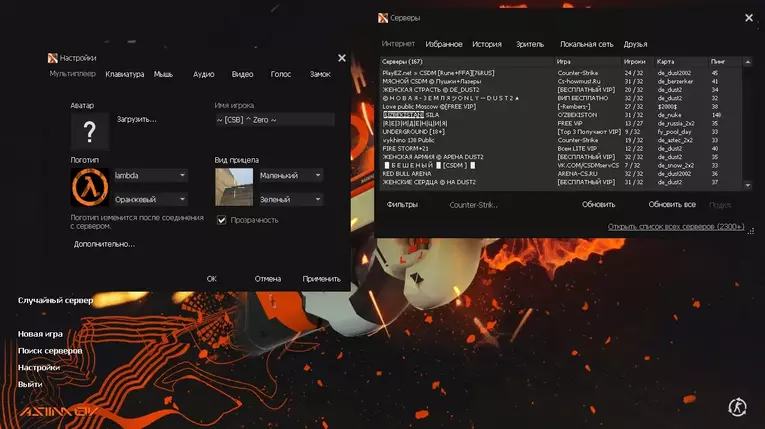Open the Друзья servers tab
This screenshot has width=765, height=429.
(635, 44)
